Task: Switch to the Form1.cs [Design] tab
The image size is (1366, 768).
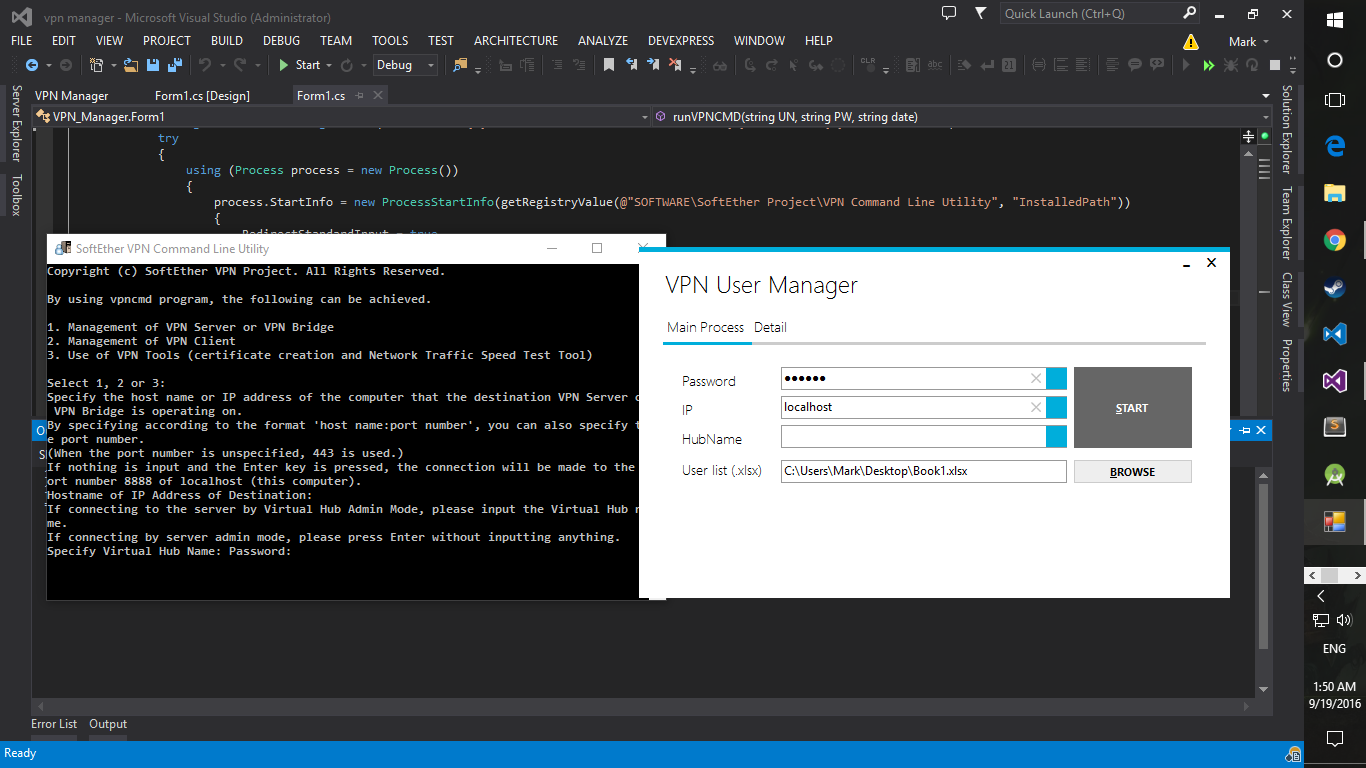Action: click(x=202, y=96)
